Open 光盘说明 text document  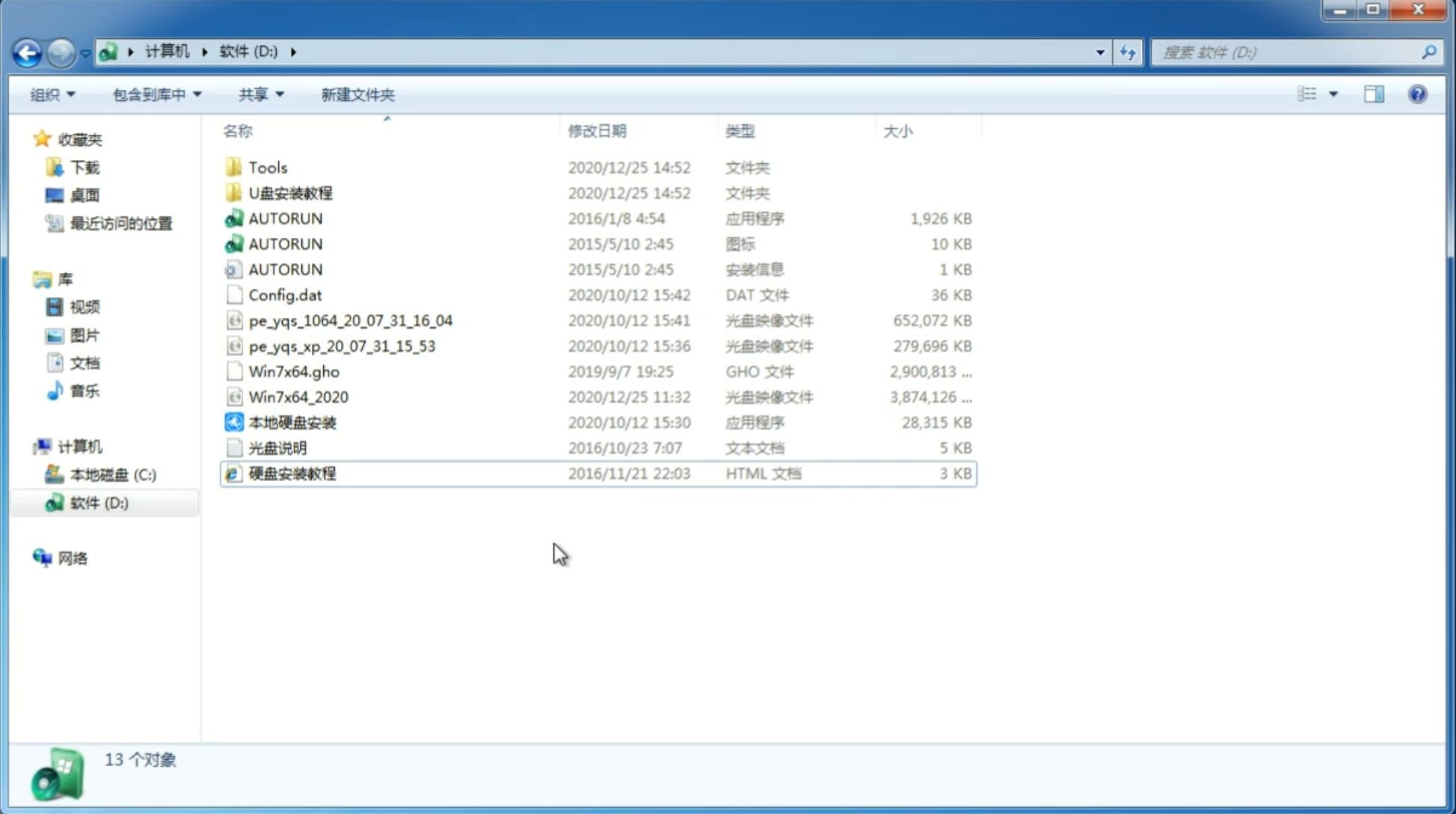coord(277,447)
